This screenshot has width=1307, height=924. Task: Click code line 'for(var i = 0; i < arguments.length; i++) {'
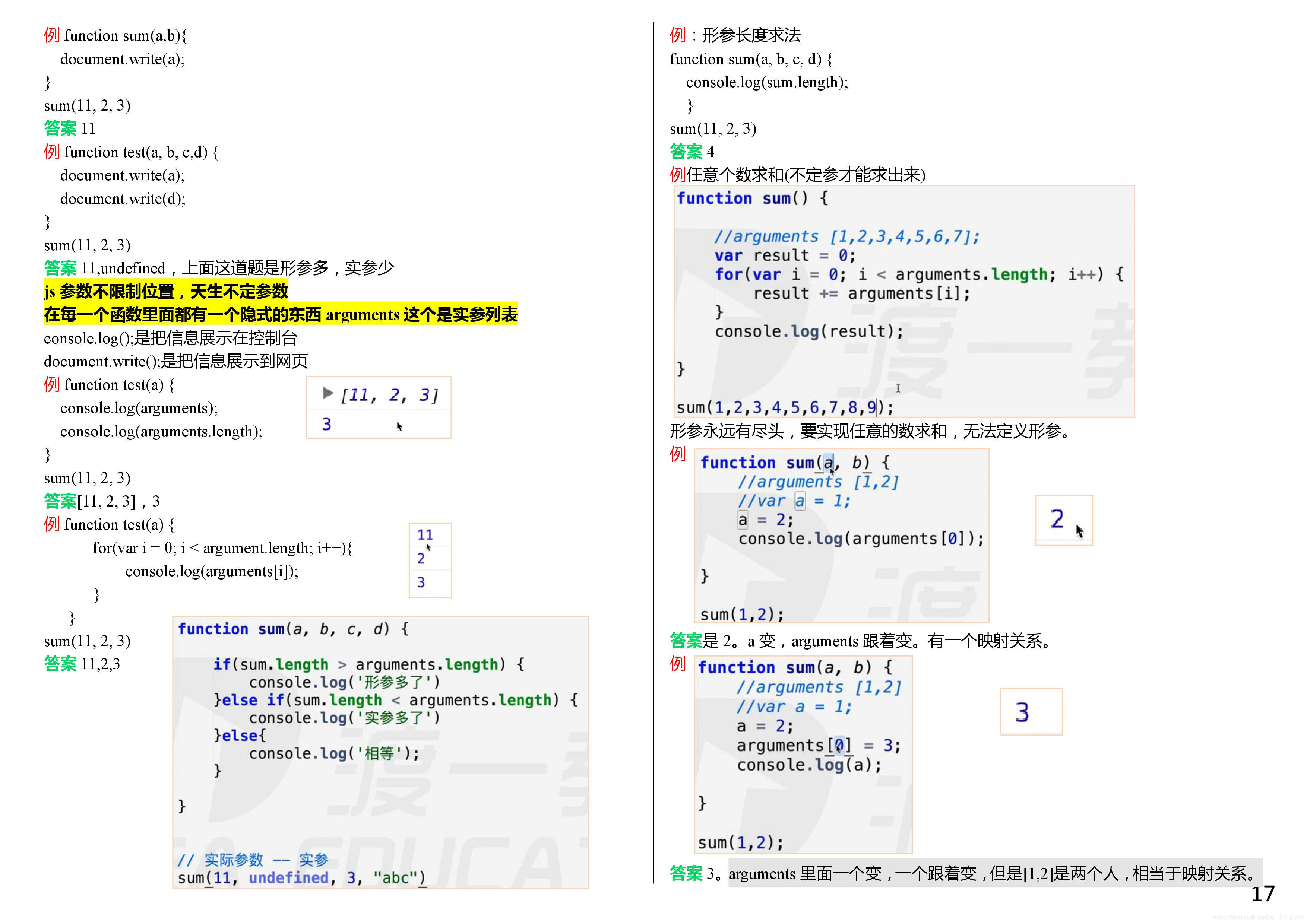(x=919, y=274)
